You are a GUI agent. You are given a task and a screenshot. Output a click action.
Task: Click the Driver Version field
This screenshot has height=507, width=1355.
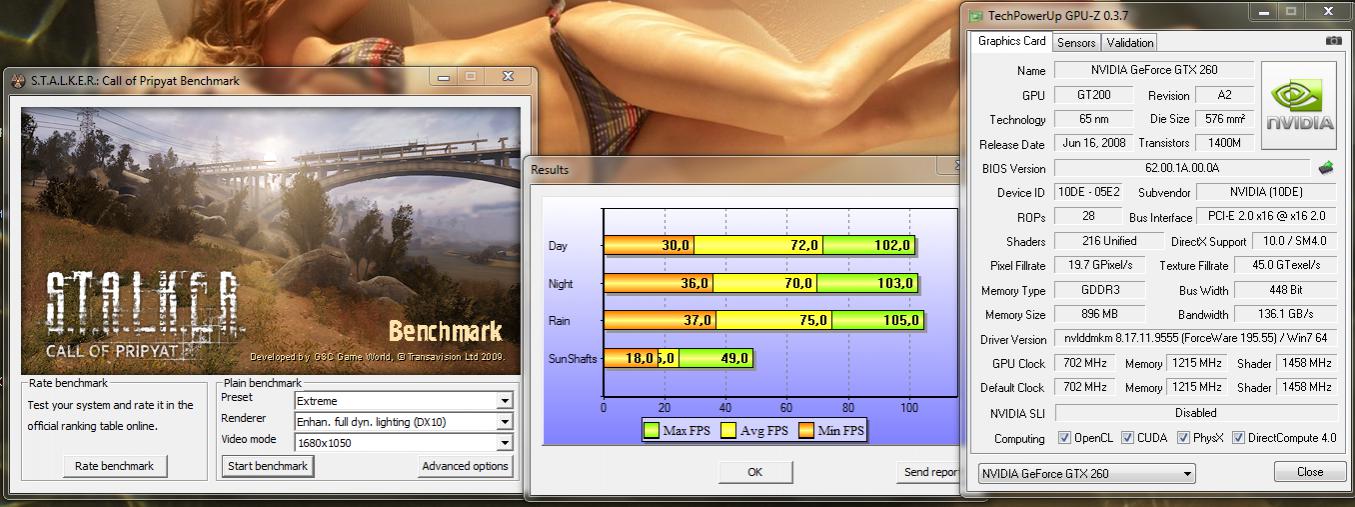[x=1195, y=339]
